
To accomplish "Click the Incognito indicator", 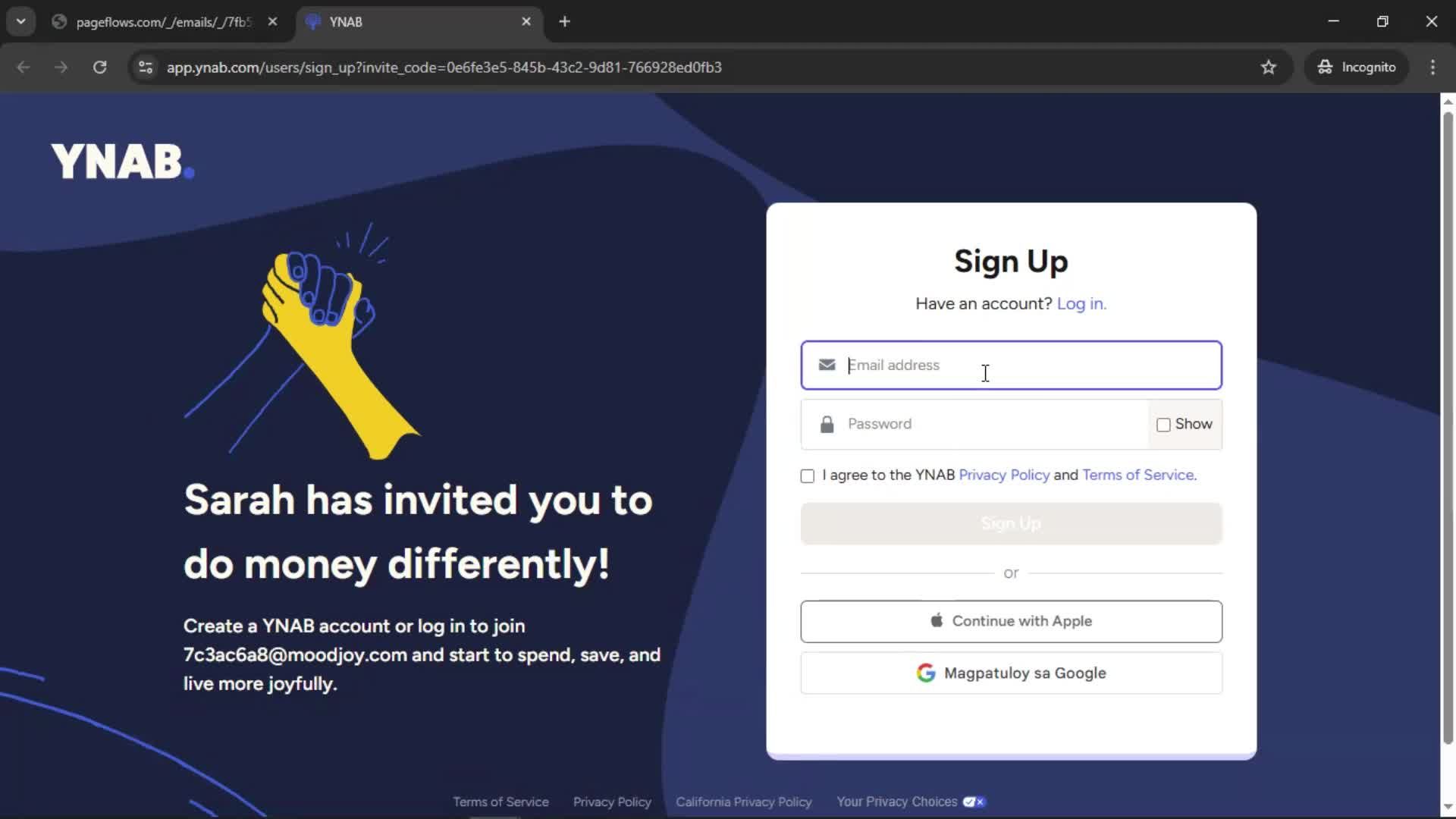I will click(1357, 67).
